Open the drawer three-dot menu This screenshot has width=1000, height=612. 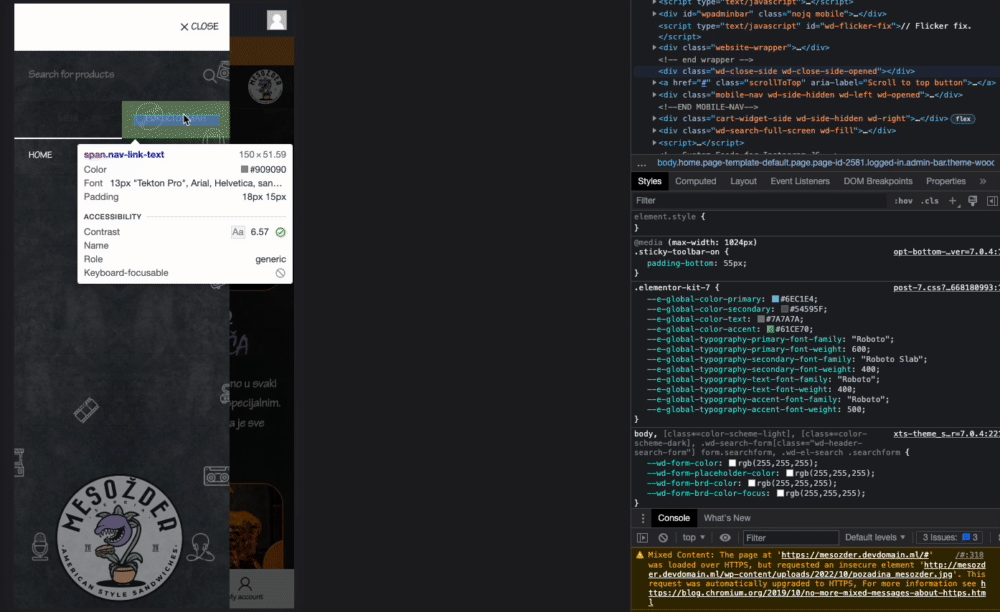[642, 518]
